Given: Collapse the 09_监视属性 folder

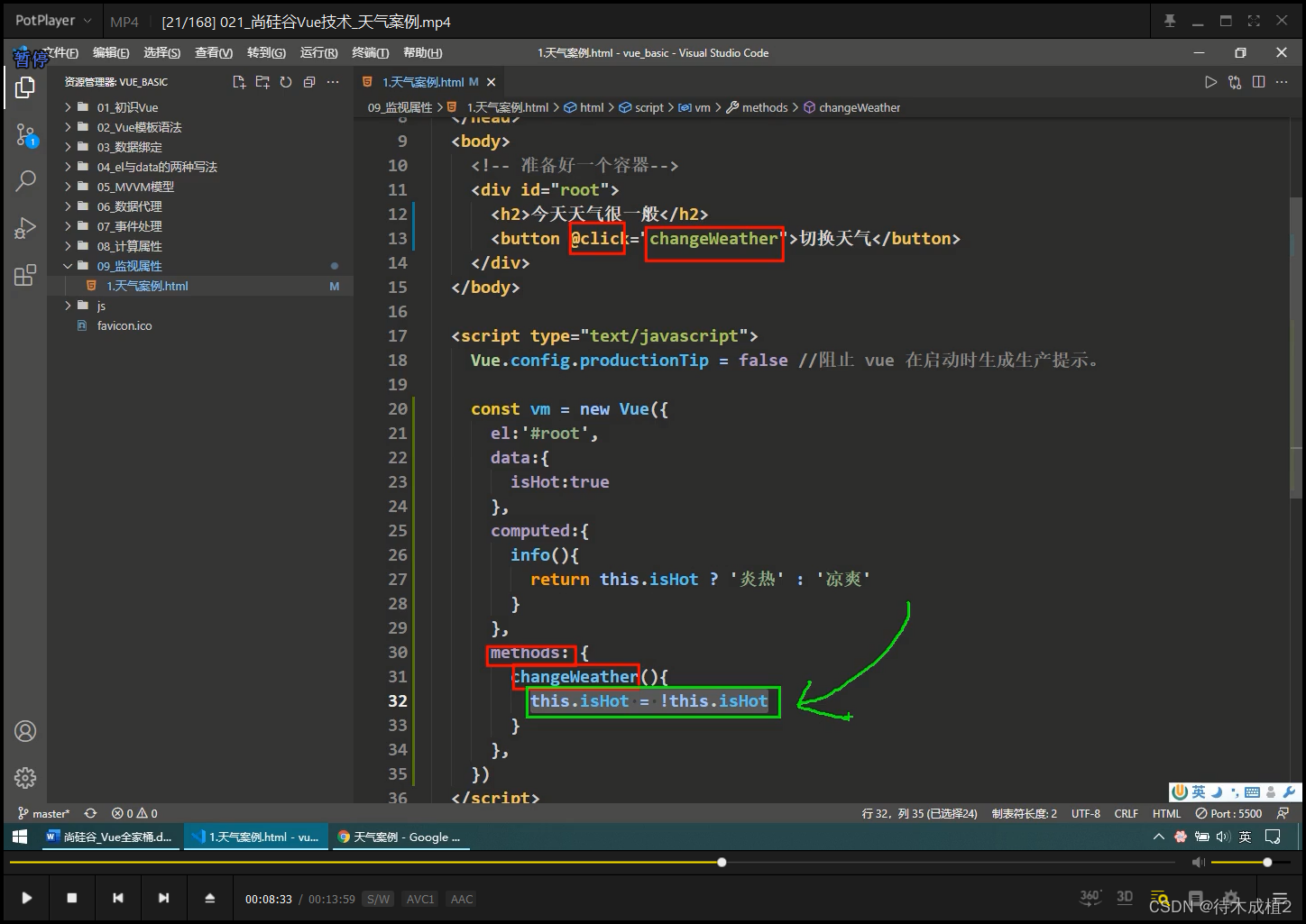Looking at the screenshot, I should [68, 266].
